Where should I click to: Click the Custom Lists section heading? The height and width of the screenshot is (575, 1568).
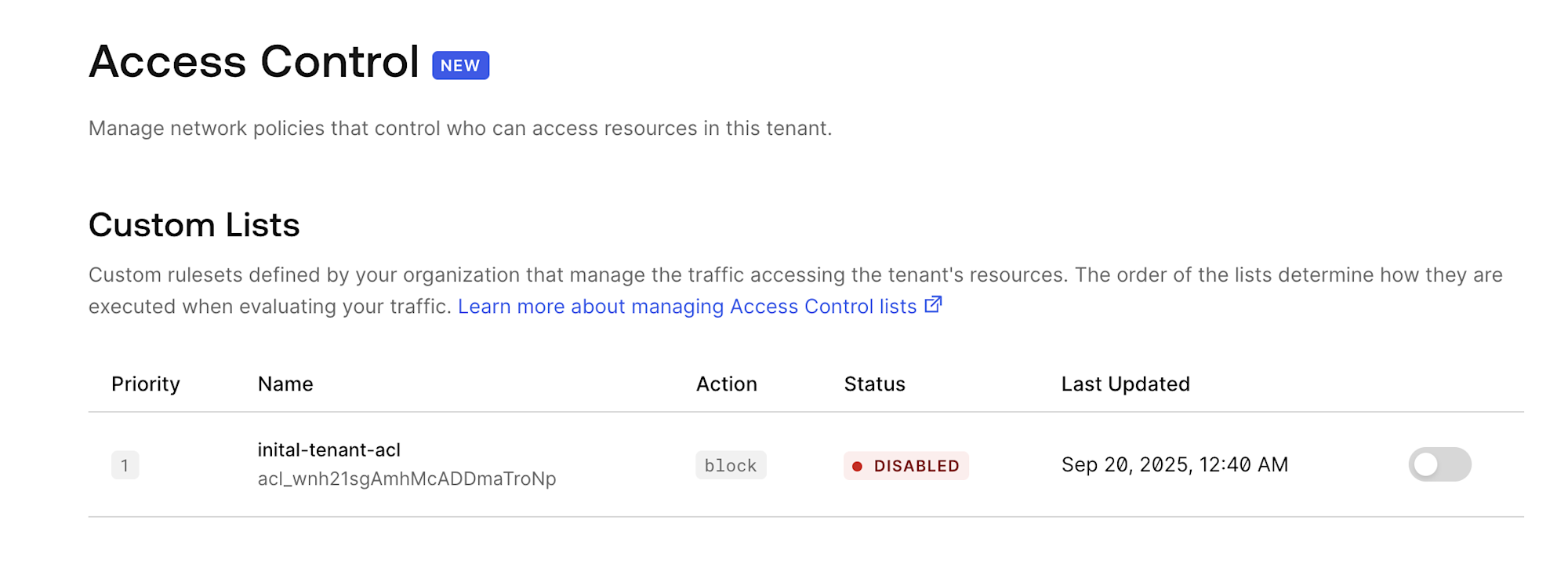click(x=194, y=225)
